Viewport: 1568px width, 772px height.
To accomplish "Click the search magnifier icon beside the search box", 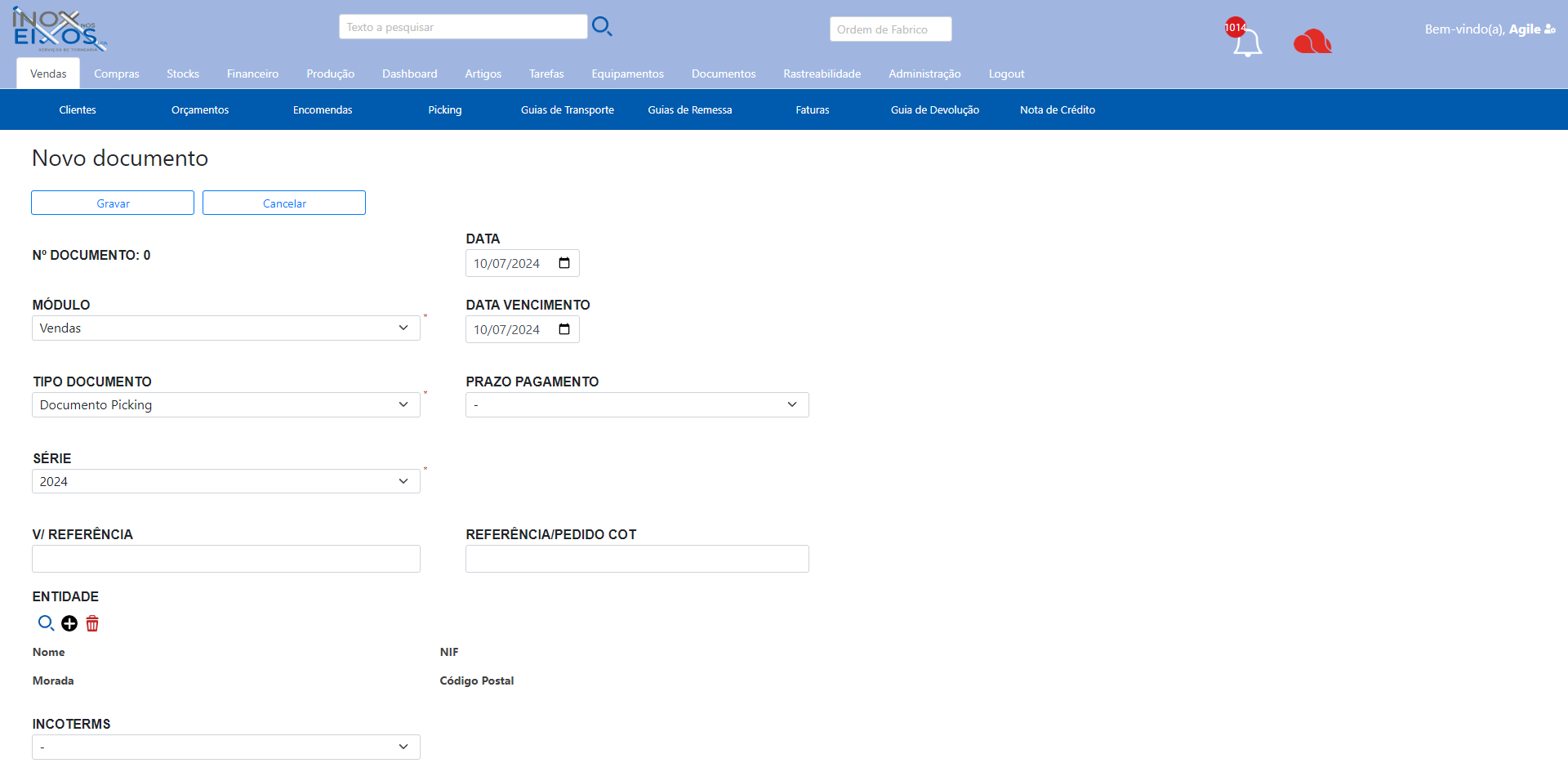I will 602,26.
